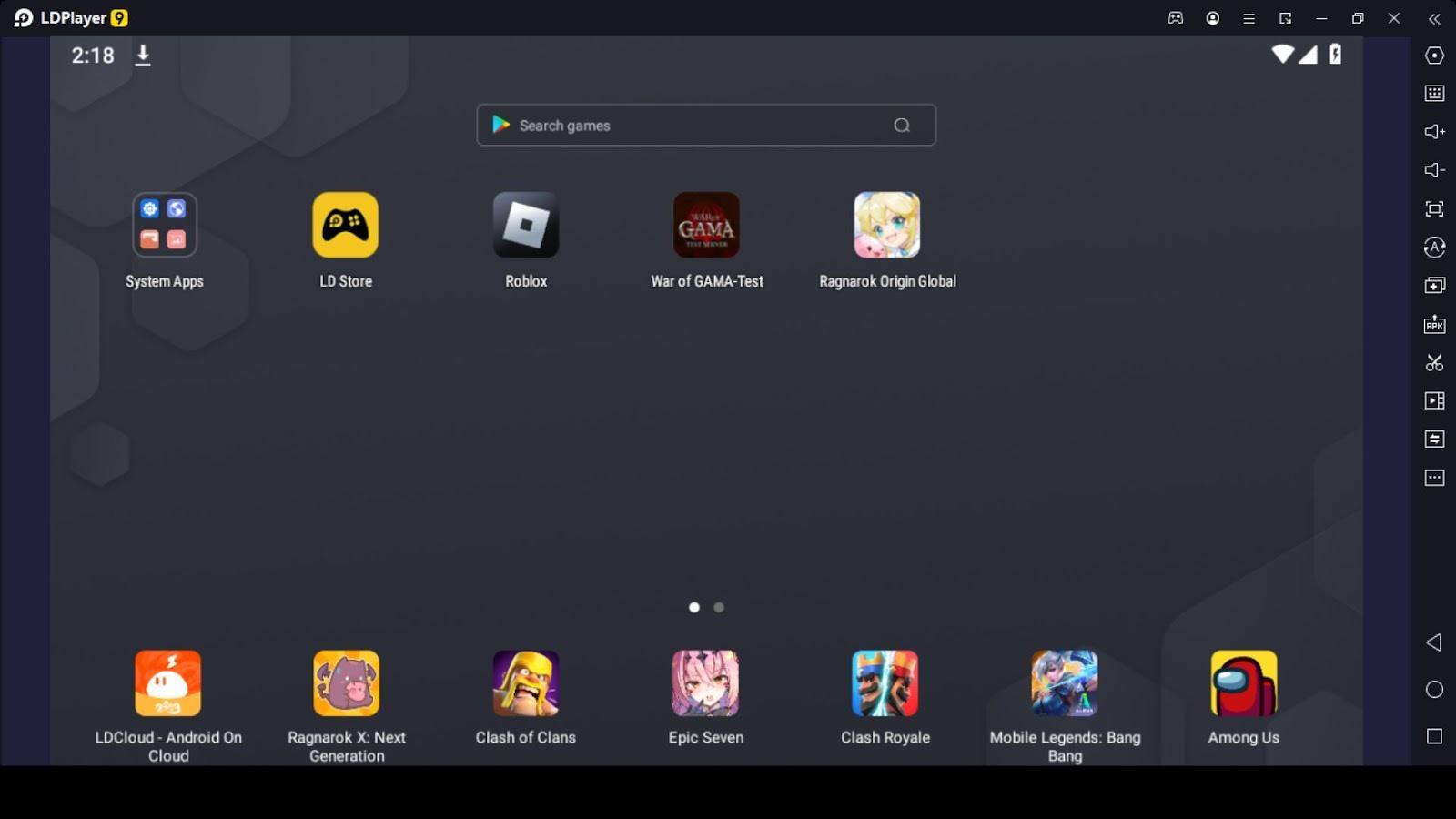The image size is (1456, 819).
Task: Open Mobile Legends: Bang Bang
Action: click(x=1065, y=683)
